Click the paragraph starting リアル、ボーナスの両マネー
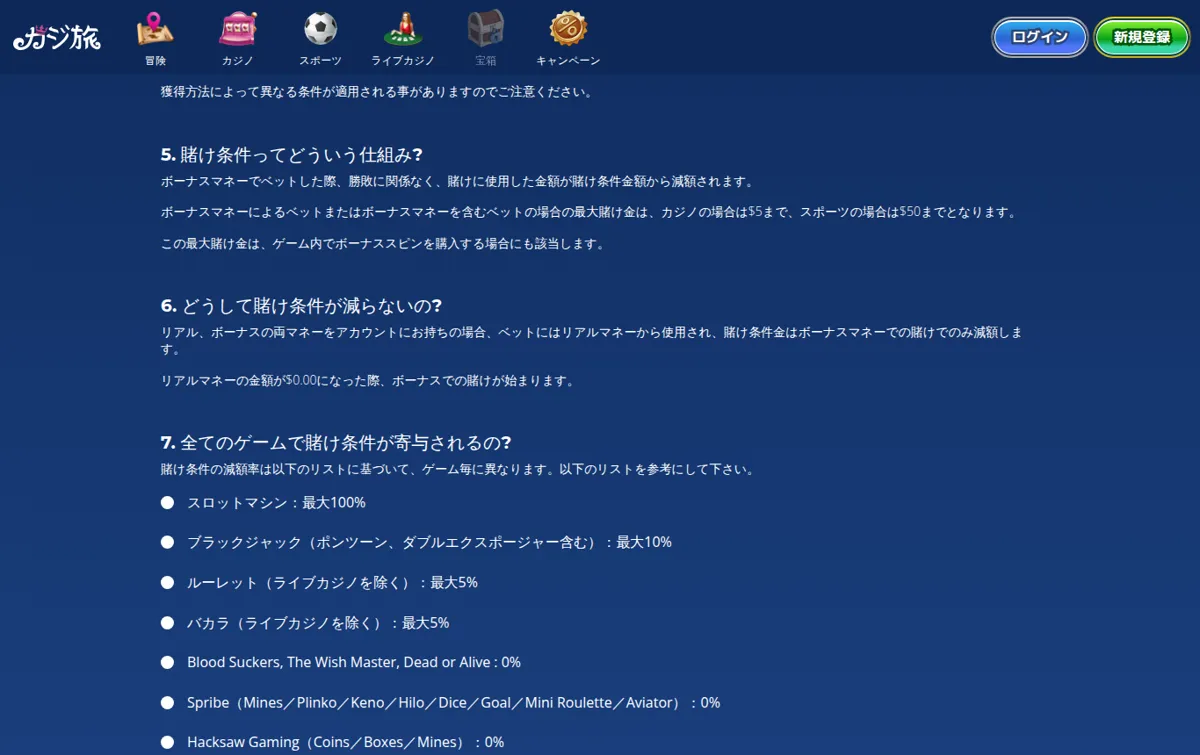The height and width of the screenshot is (755, 1200). 592,341
